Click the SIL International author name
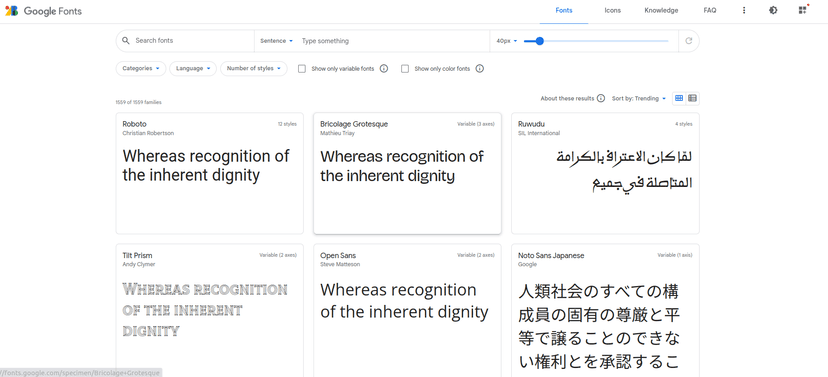The width and height of the screenshot is (828, 377). click(x=539, y=133)
